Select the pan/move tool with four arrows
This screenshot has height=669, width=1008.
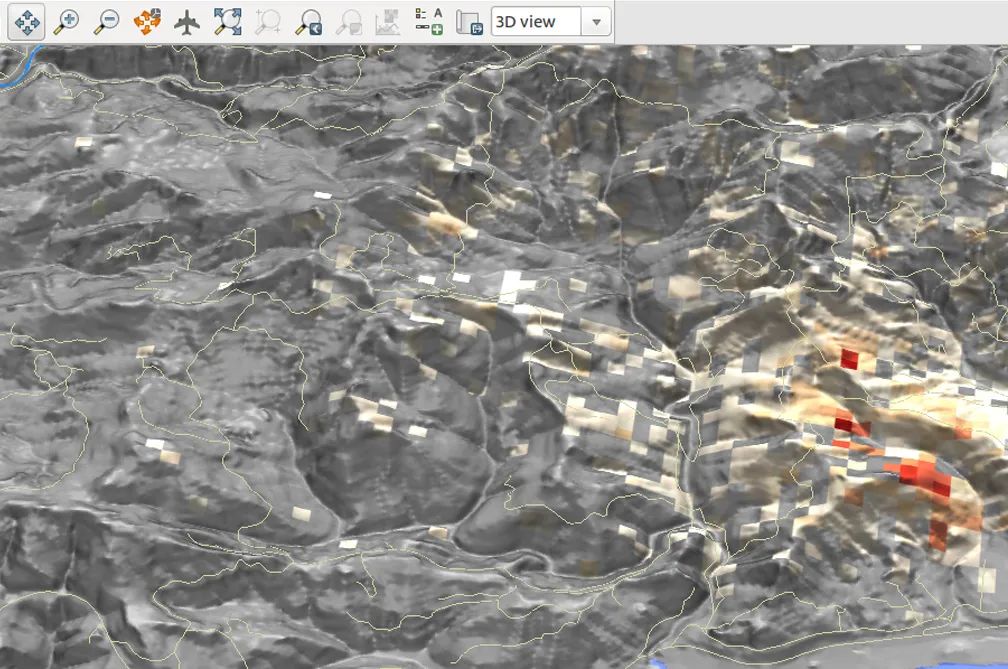pyautogui.click(x=25, y=22)
